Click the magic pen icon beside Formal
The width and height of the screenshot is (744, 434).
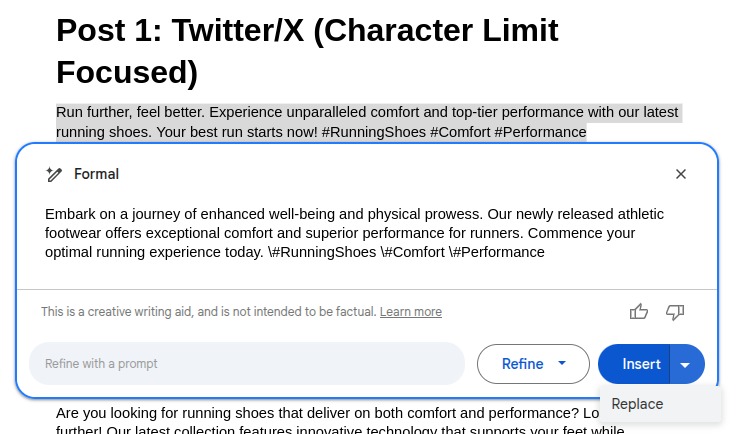54,174
